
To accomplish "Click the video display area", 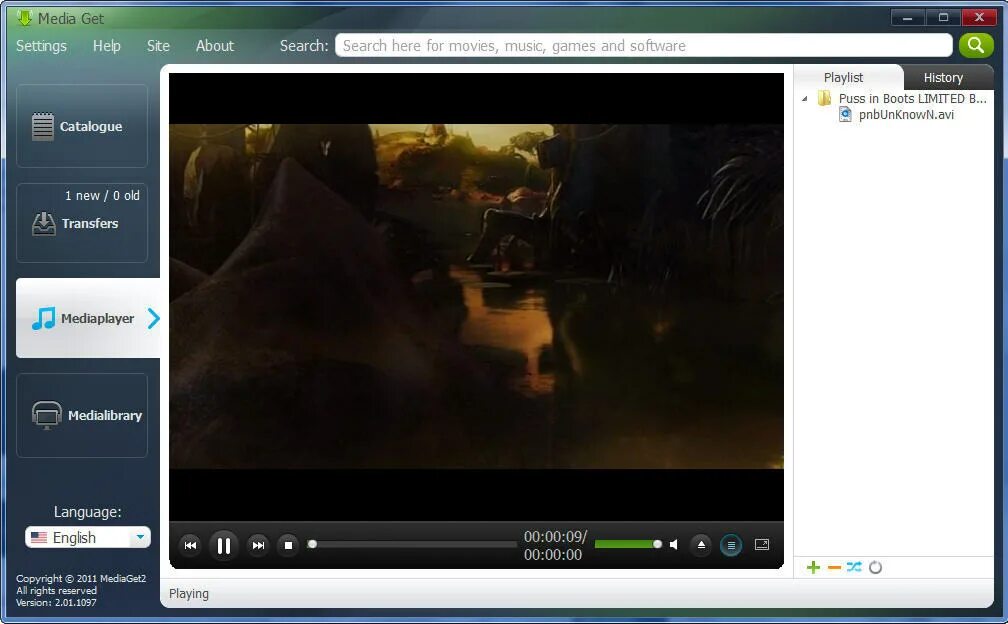I will tap(476, 296).
